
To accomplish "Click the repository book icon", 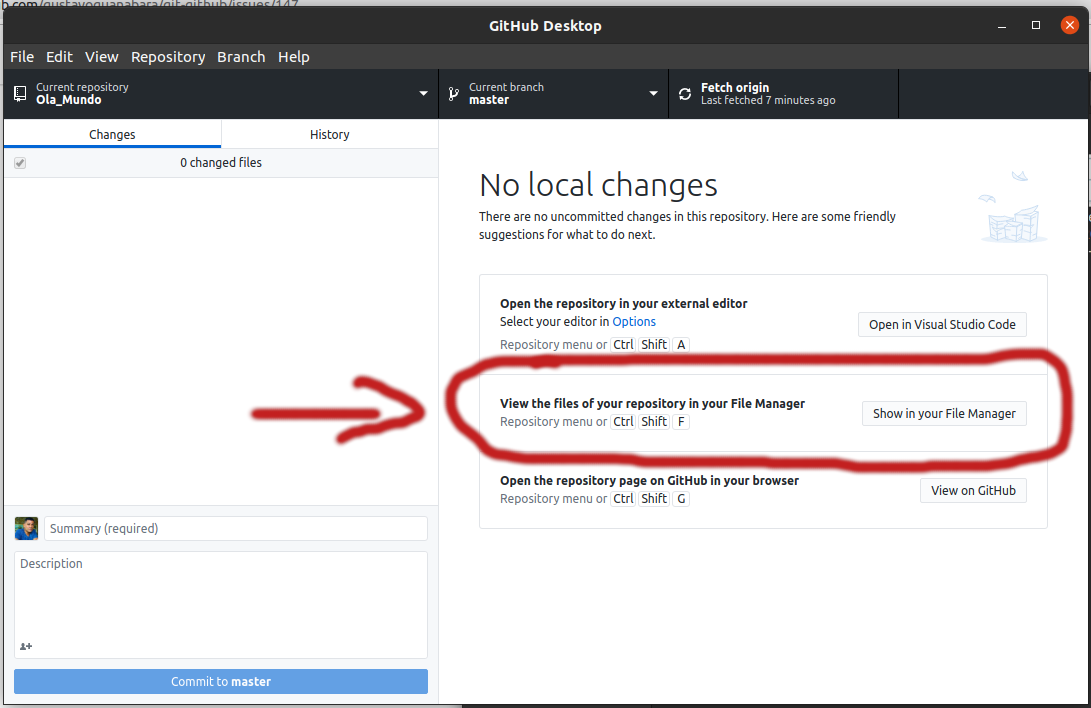I will click(19, 93).
